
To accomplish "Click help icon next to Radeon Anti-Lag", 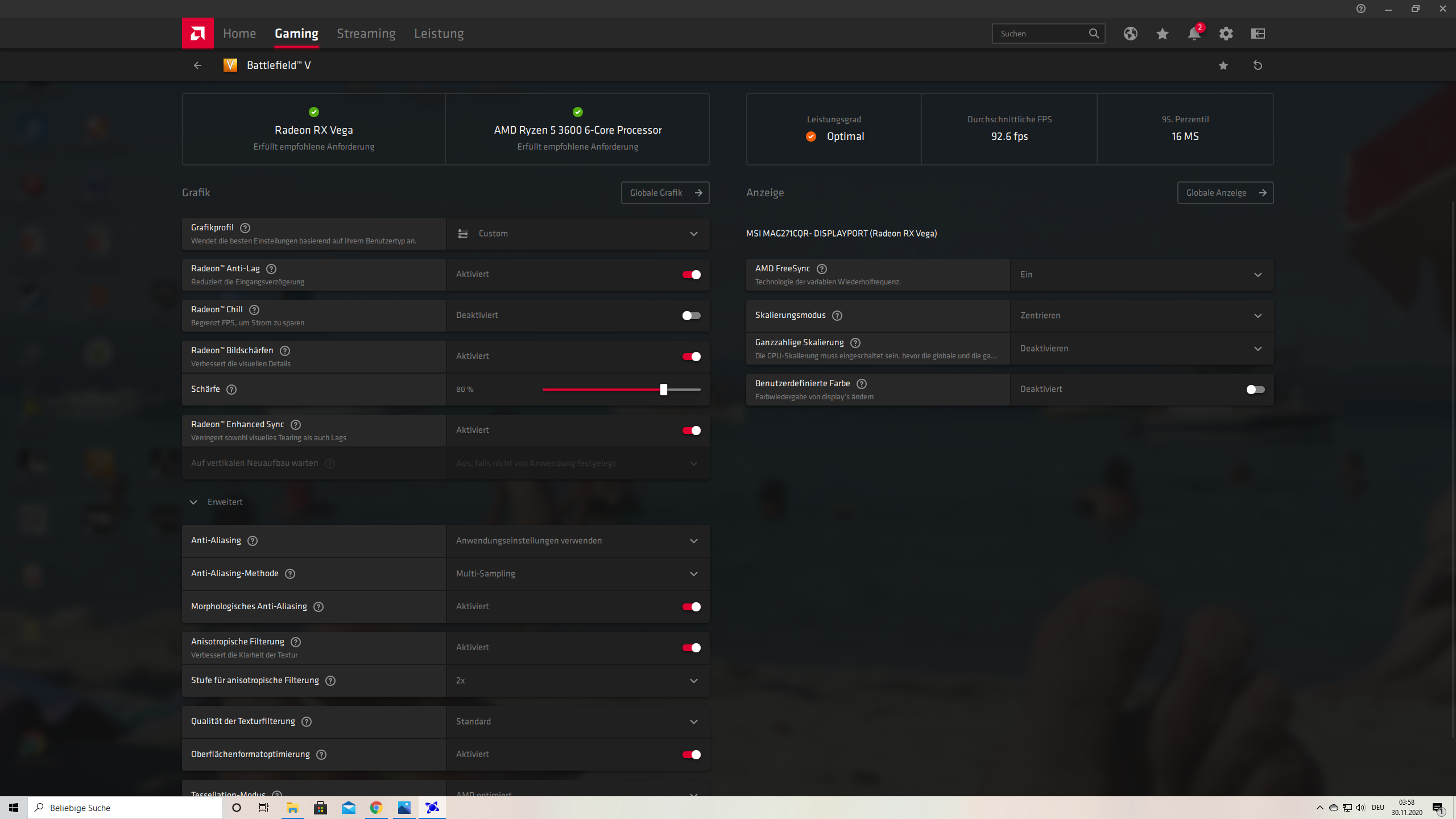I will 271,269.
